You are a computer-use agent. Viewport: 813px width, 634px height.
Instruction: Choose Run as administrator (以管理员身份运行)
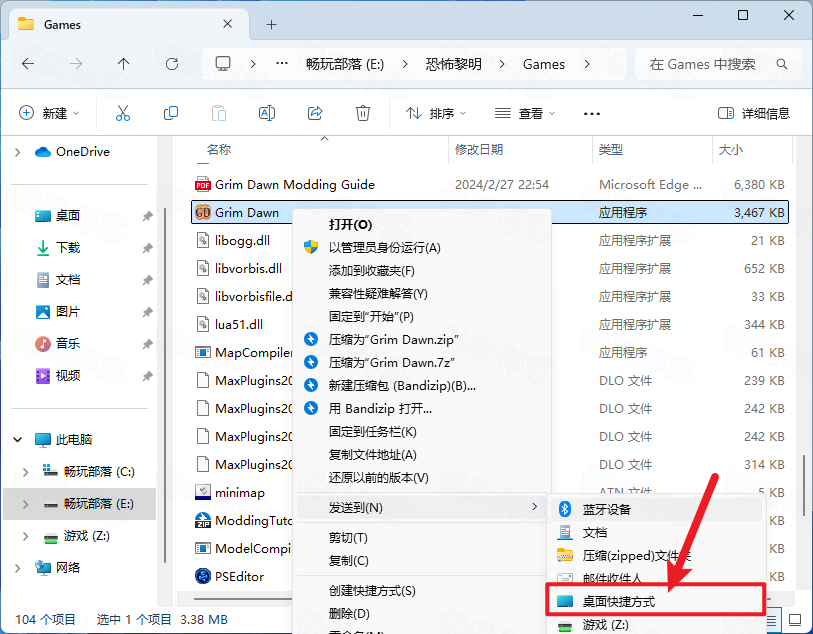pyautogui.click(x=422, y=247)
